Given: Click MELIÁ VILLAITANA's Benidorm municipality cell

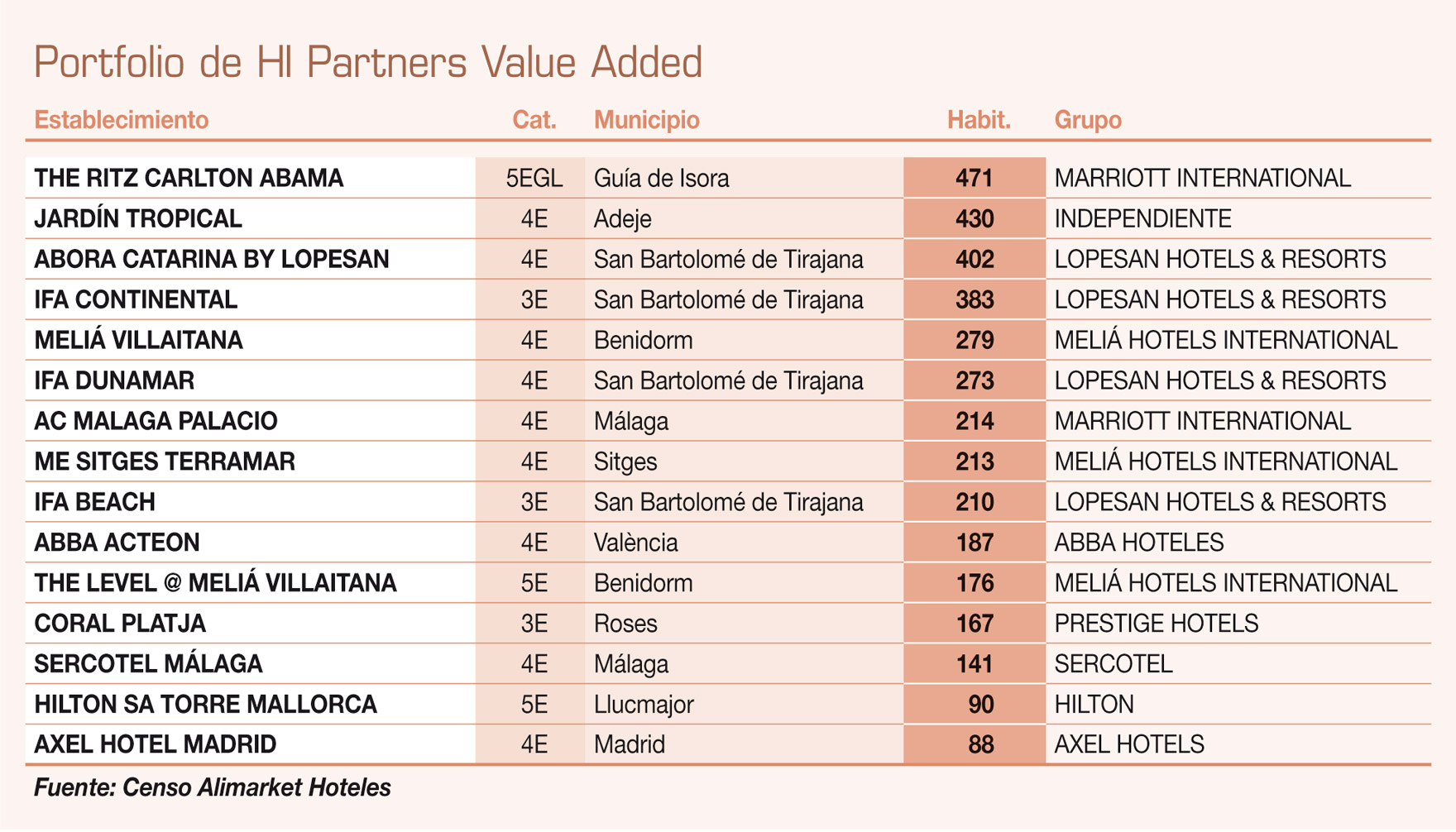Looking at the screenshot, I should (643, 340).
